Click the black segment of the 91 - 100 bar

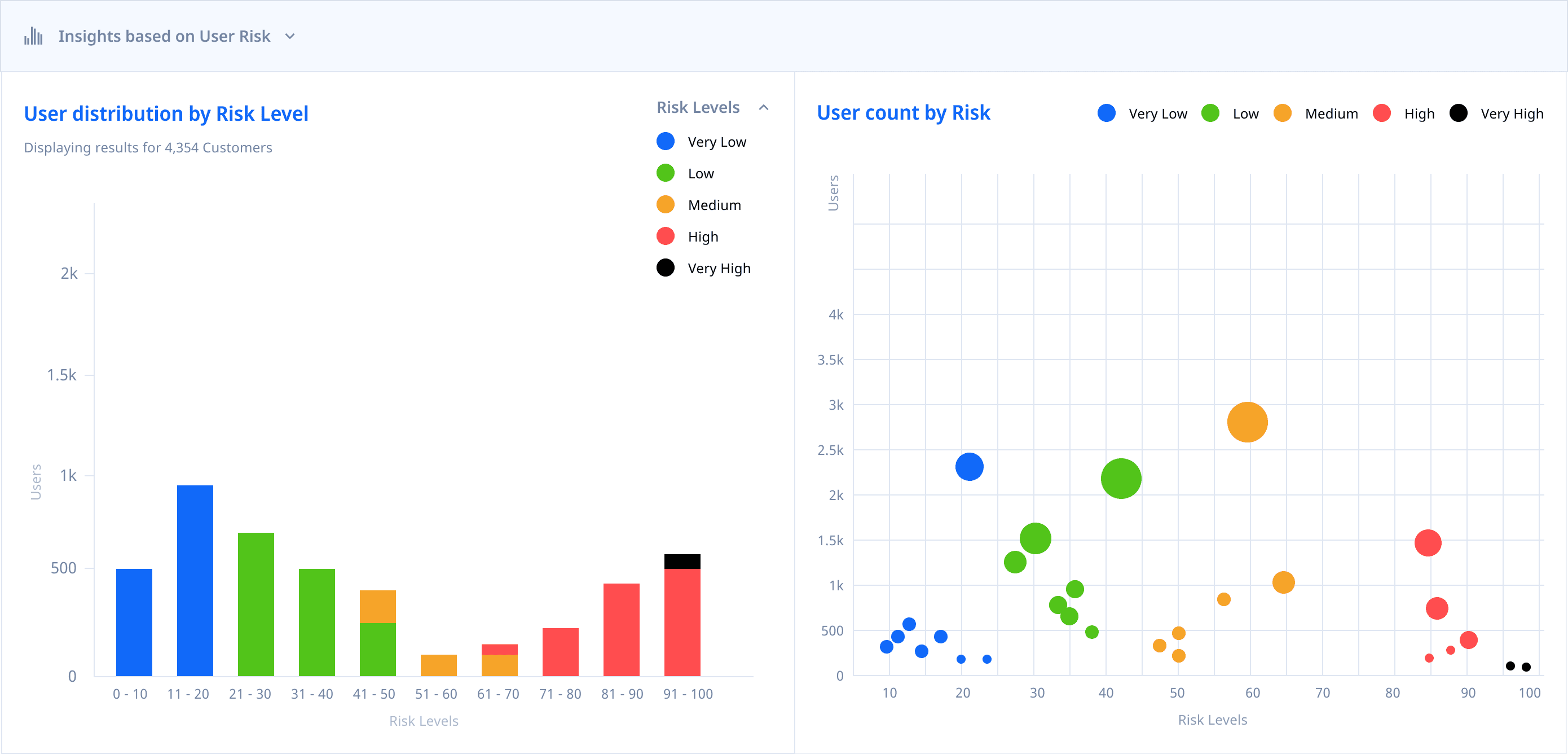pos(682,561)
